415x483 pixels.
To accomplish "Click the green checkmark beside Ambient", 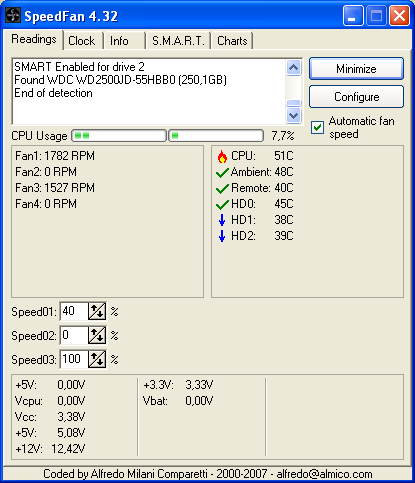I will 222,173.
